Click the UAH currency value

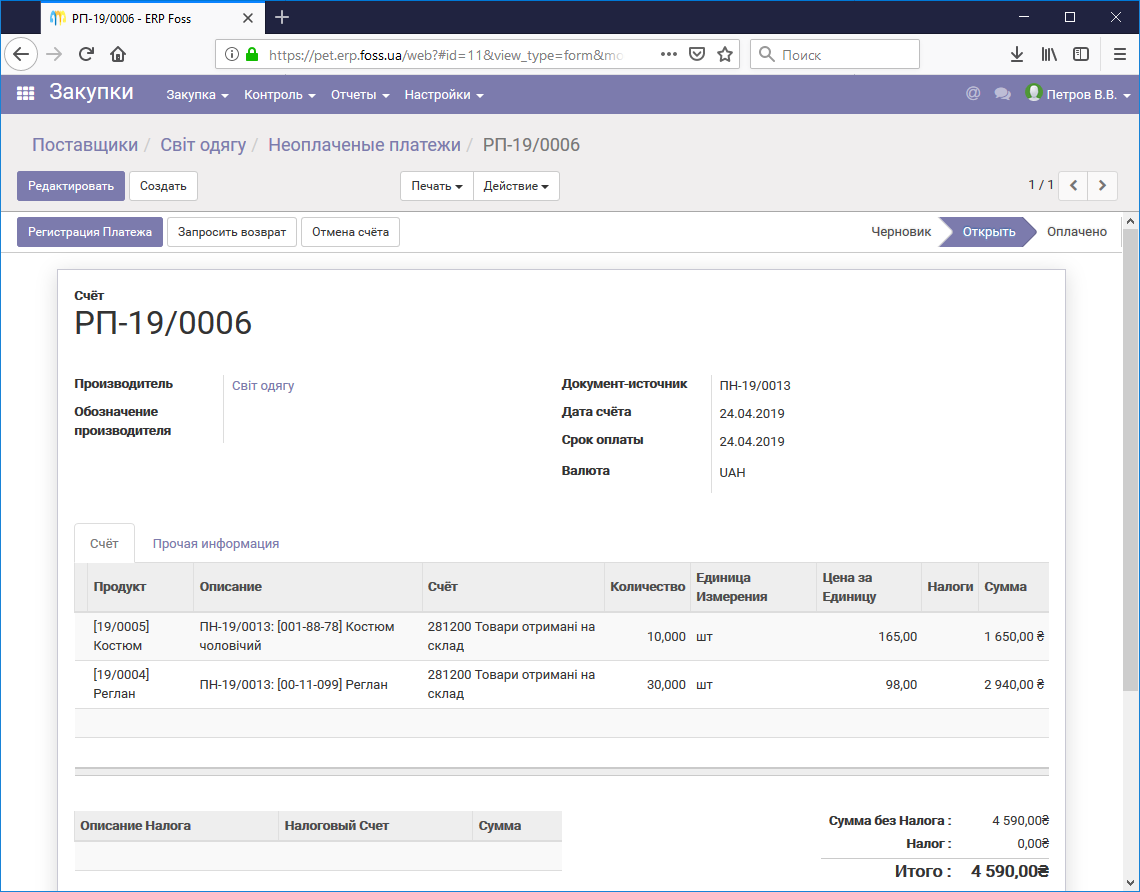732,473
